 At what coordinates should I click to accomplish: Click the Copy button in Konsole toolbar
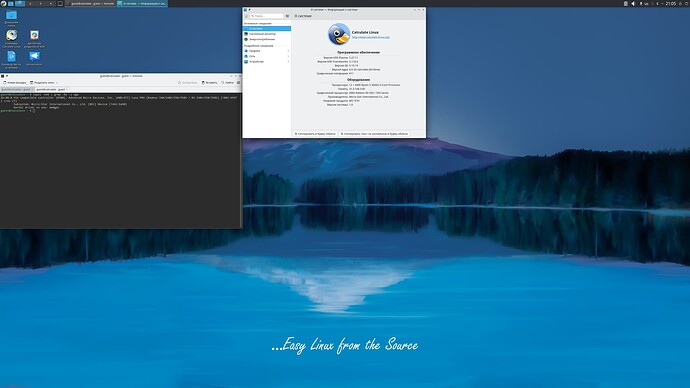[188, 83]
